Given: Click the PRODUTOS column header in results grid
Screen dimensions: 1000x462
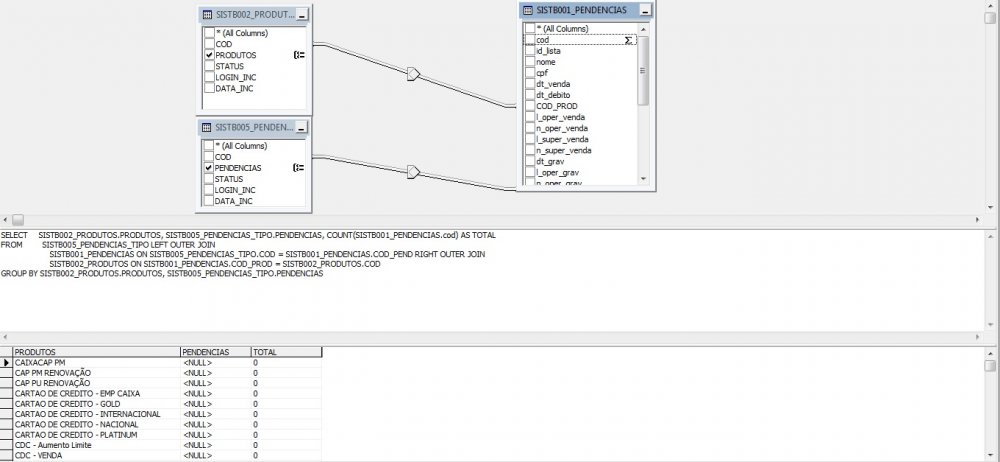Looking at the screenshot, I should pyautogui.click(x=96, y=352).
